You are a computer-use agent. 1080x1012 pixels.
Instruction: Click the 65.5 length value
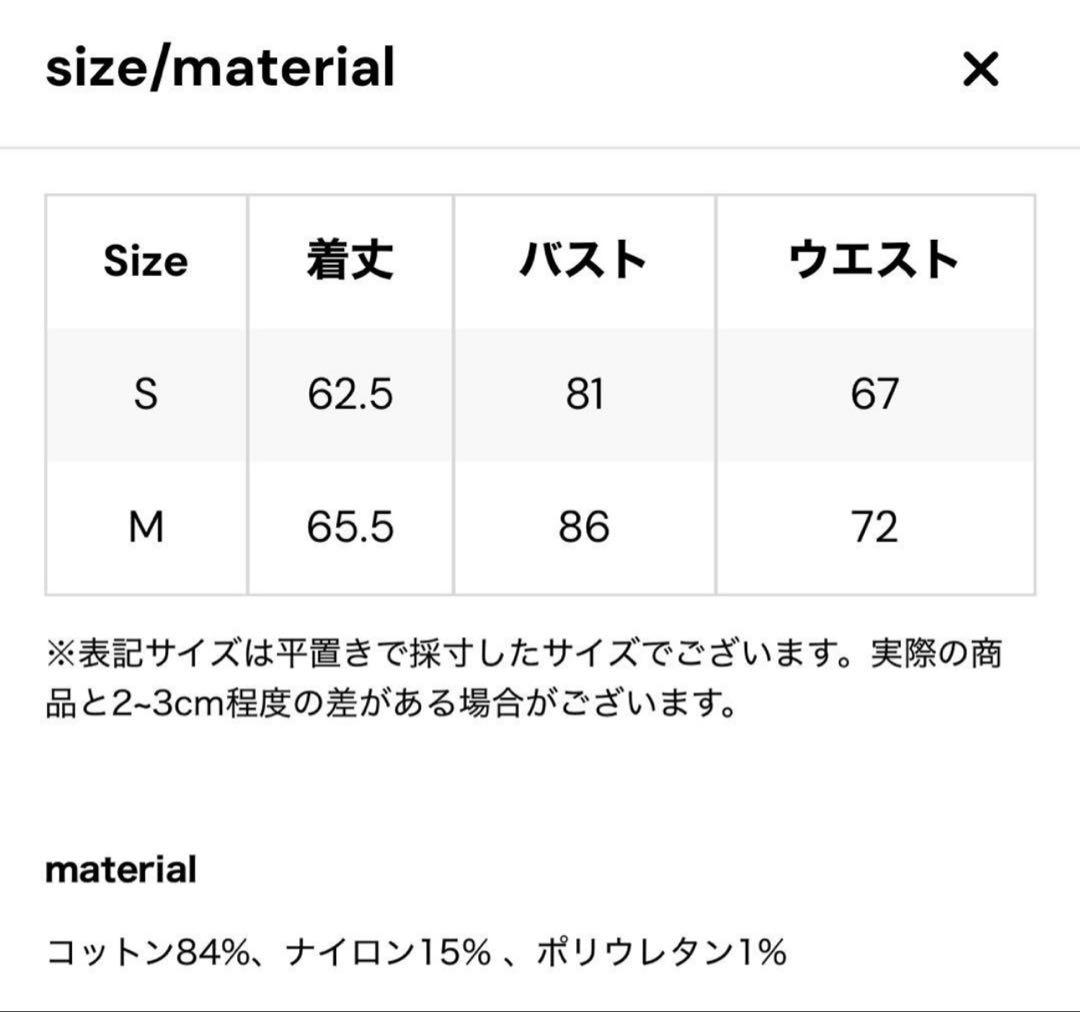pos(350,527)
